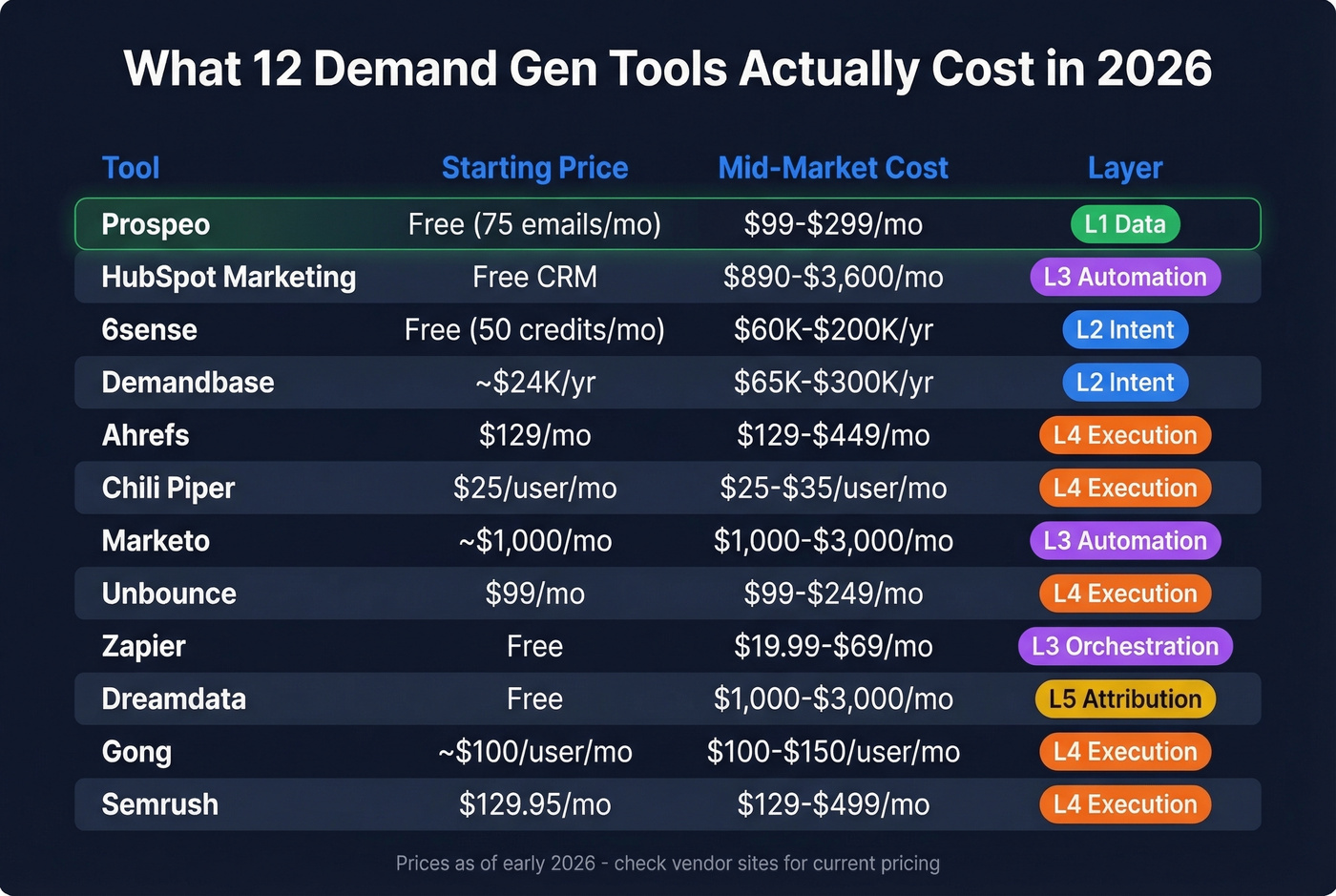
Task: Click the L3 Automation badge for Marketo
Action: point(1125,541)
